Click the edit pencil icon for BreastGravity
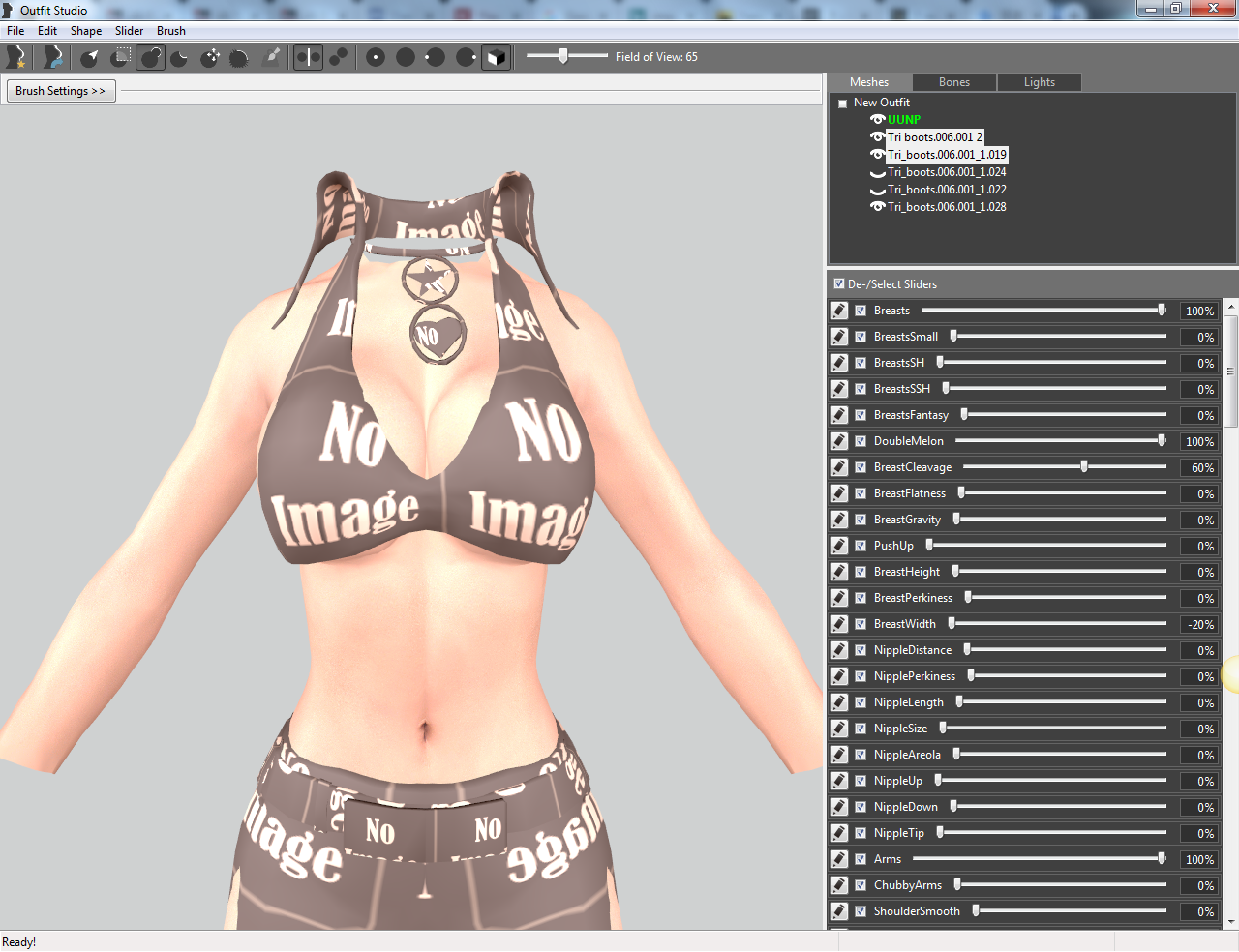This screenshot has width=1239, height=952. [x=839, y=520]
